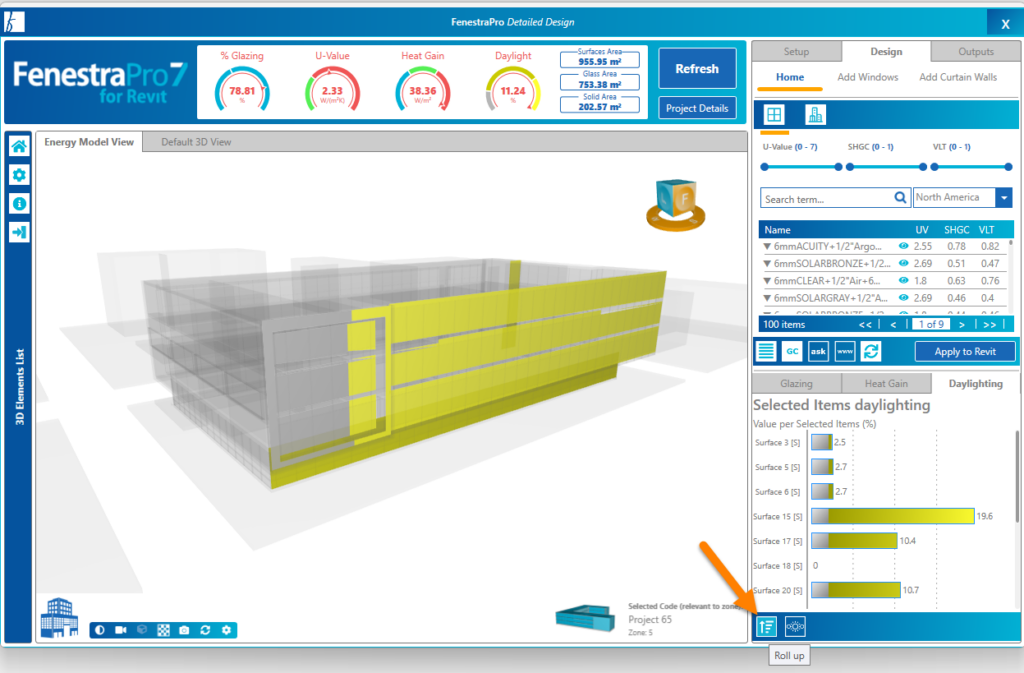Viewport: 1024px width, 673px height.
Task: Toggle contrast mode in 3D view toolbar
Action: (x=100, y=630)
